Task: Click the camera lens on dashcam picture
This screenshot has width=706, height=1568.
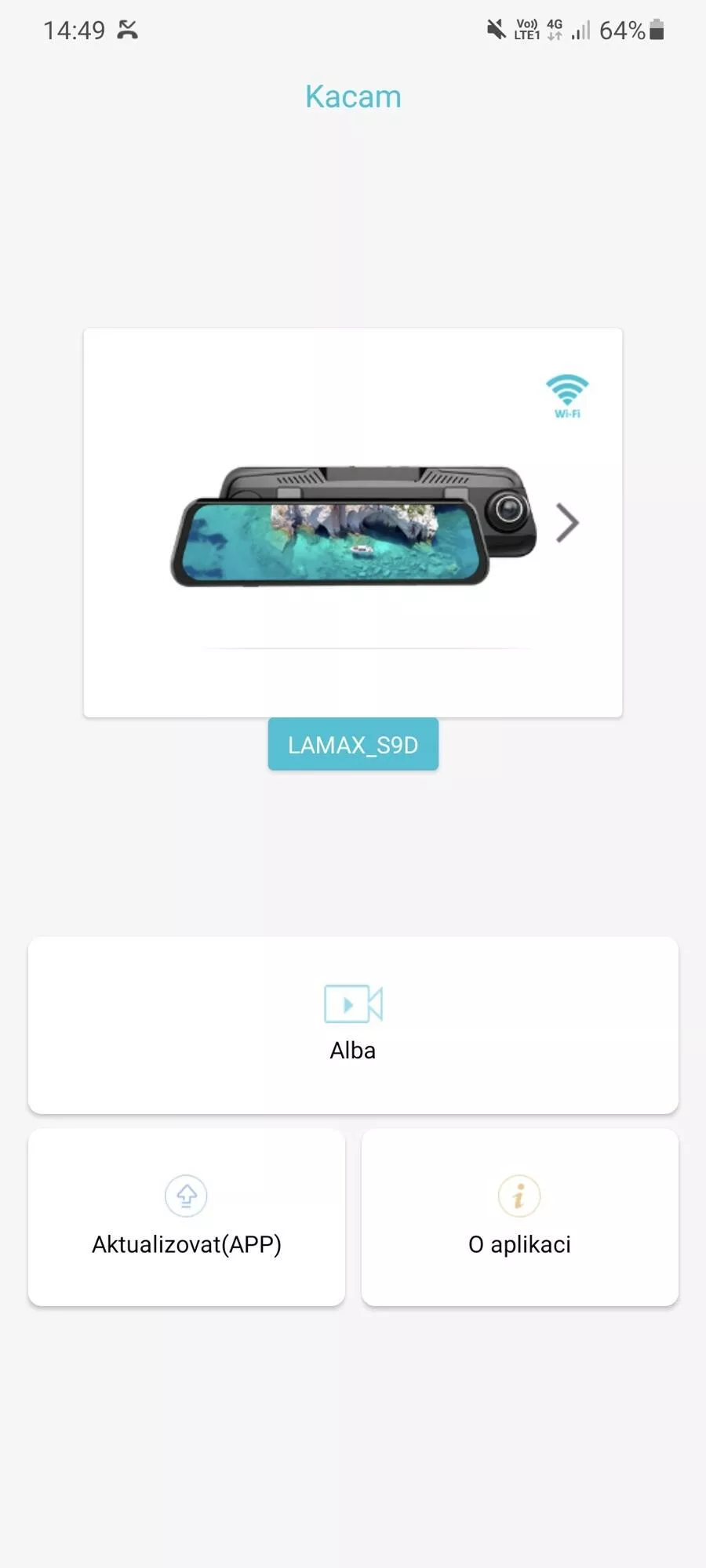Action: 509,509
